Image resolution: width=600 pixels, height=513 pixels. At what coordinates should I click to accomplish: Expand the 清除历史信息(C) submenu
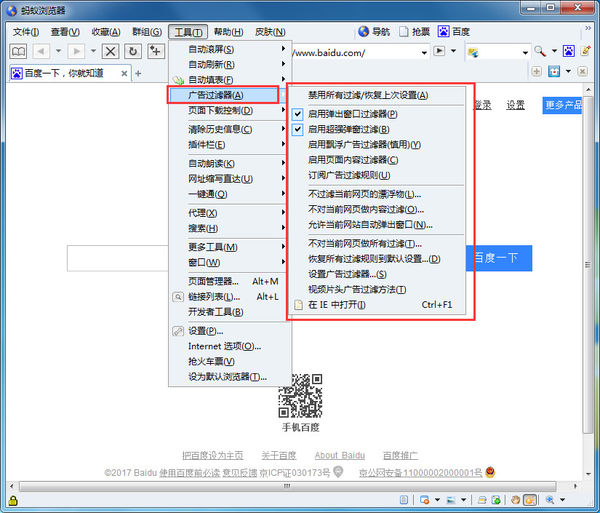(230, 129)
